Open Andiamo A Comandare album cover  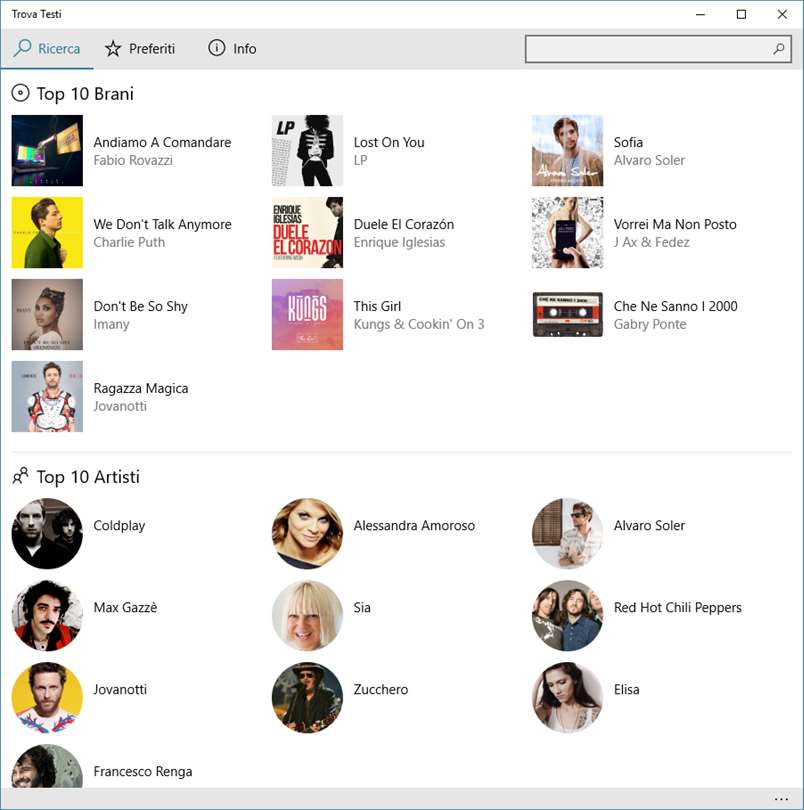point(47,150)
